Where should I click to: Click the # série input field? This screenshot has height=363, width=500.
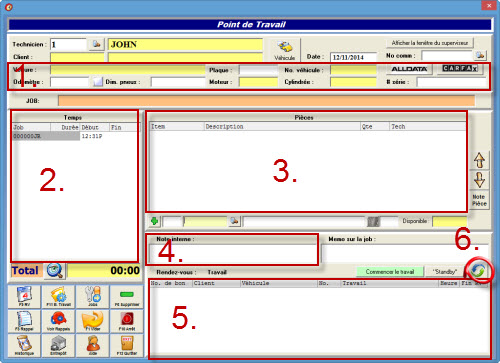(452, 82)
